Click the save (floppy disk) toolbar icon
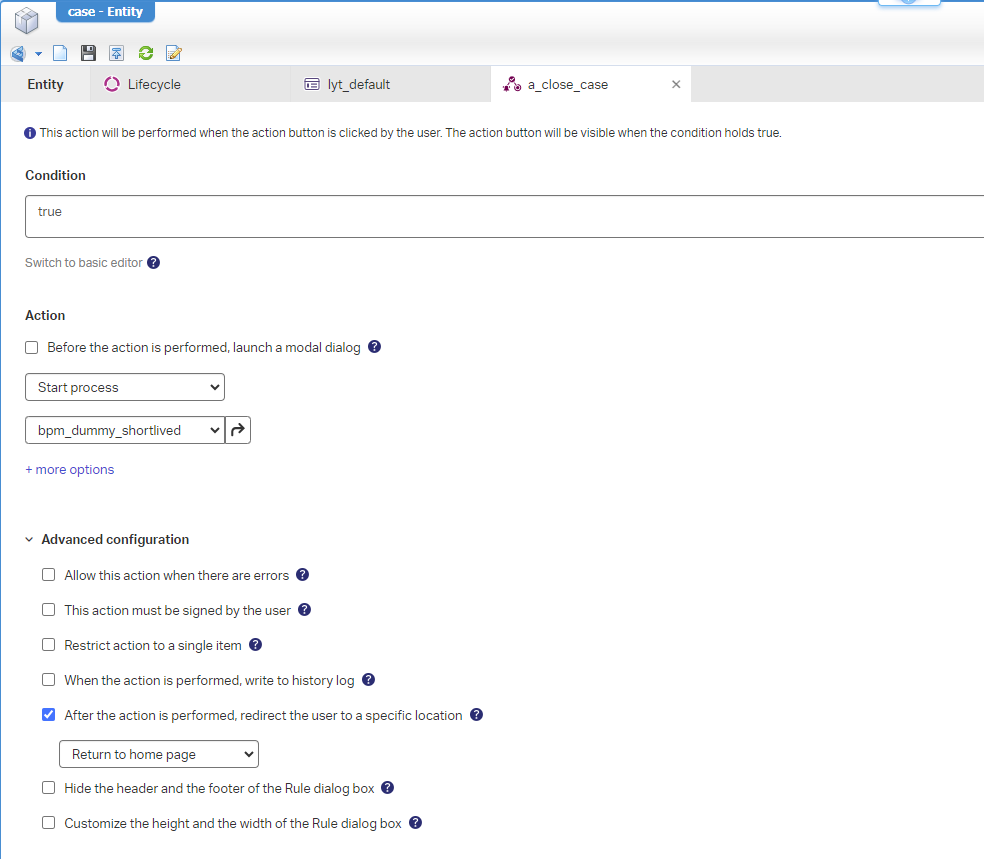This screenshot has height=859, width=984. [88, 53]
